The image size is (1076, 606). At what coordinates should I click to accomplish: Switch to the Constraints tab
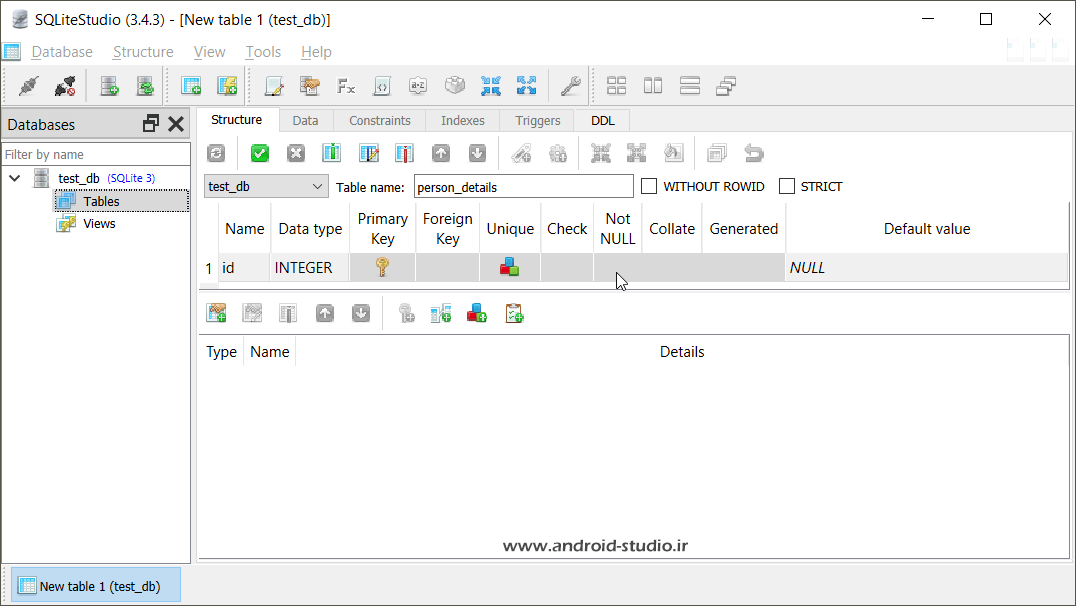pos(379,121)
